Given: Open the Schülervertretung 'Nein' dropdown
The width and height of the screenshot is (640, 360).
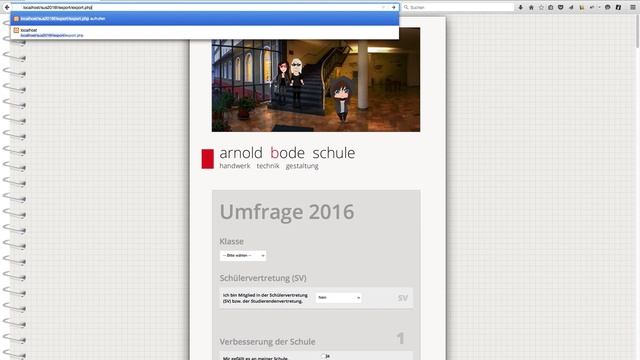Looking at the screenshot, I should [338, 298].
